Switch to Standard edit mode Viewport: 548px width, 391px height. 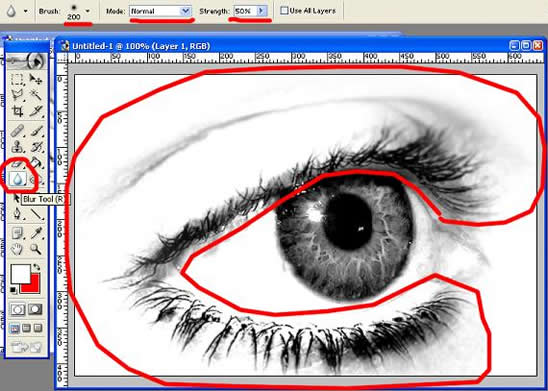pyautogui.click(x=17, y=309)
